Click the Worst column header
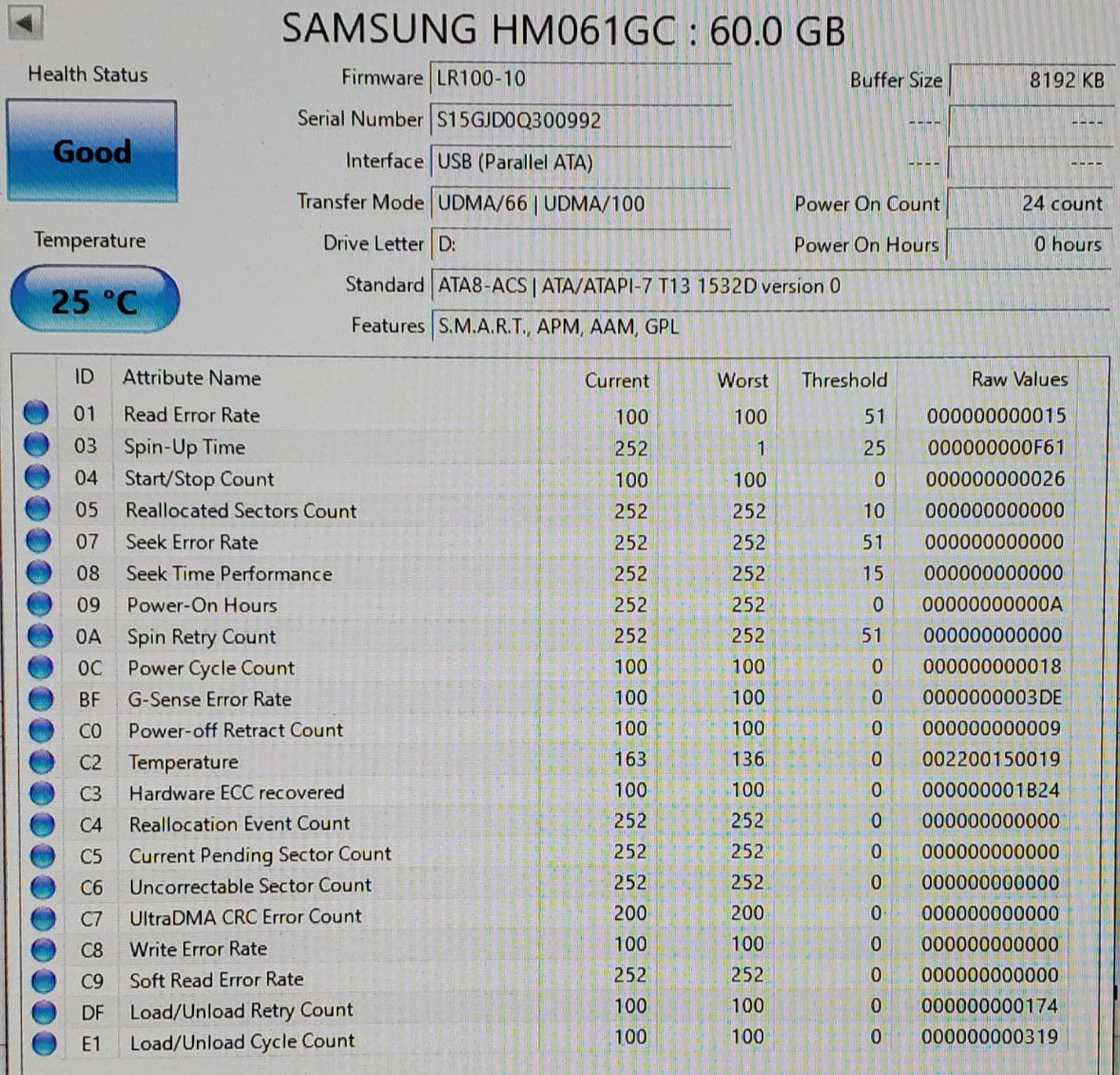Screen dimensions: 1120x1075 (x=743, y=380)
